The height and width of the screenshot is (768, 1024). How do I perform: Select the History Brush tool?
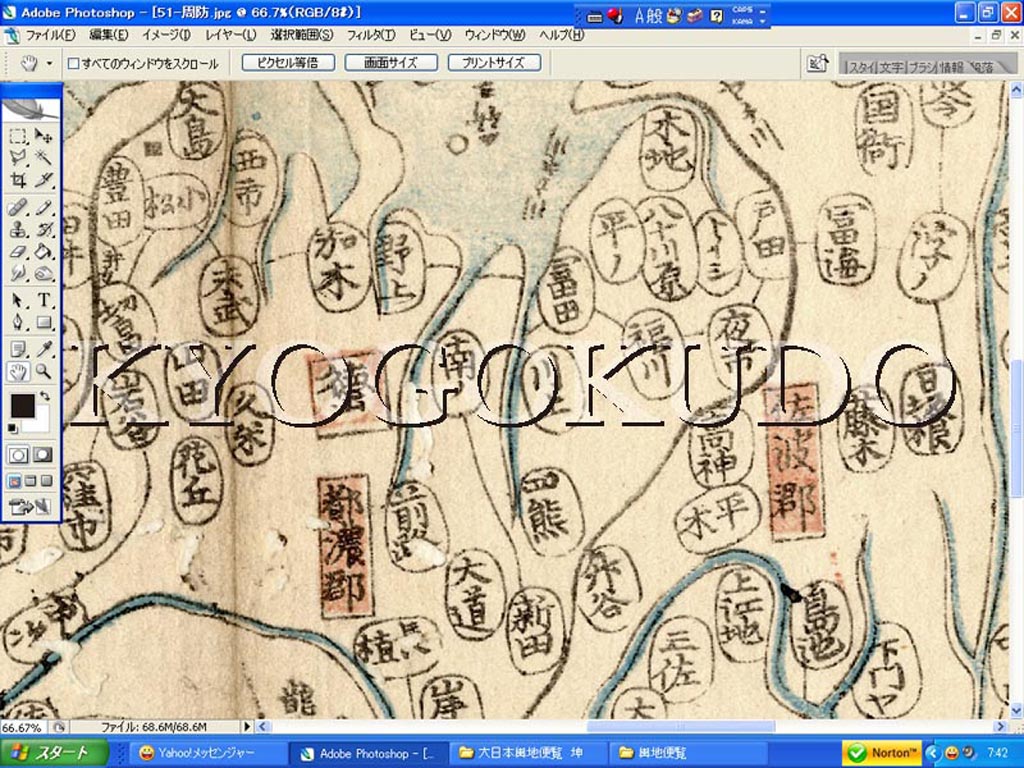click(x=43, y=229)
